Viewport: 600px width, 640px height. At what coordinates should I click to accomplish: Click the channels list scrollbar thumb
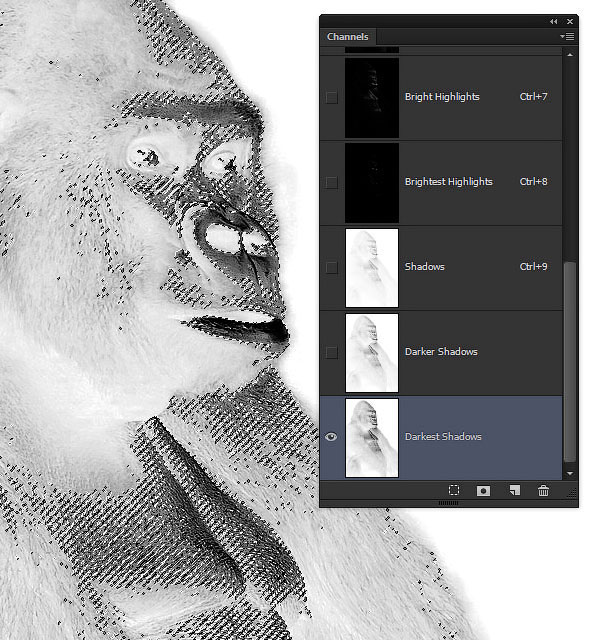tap(570, 362)
